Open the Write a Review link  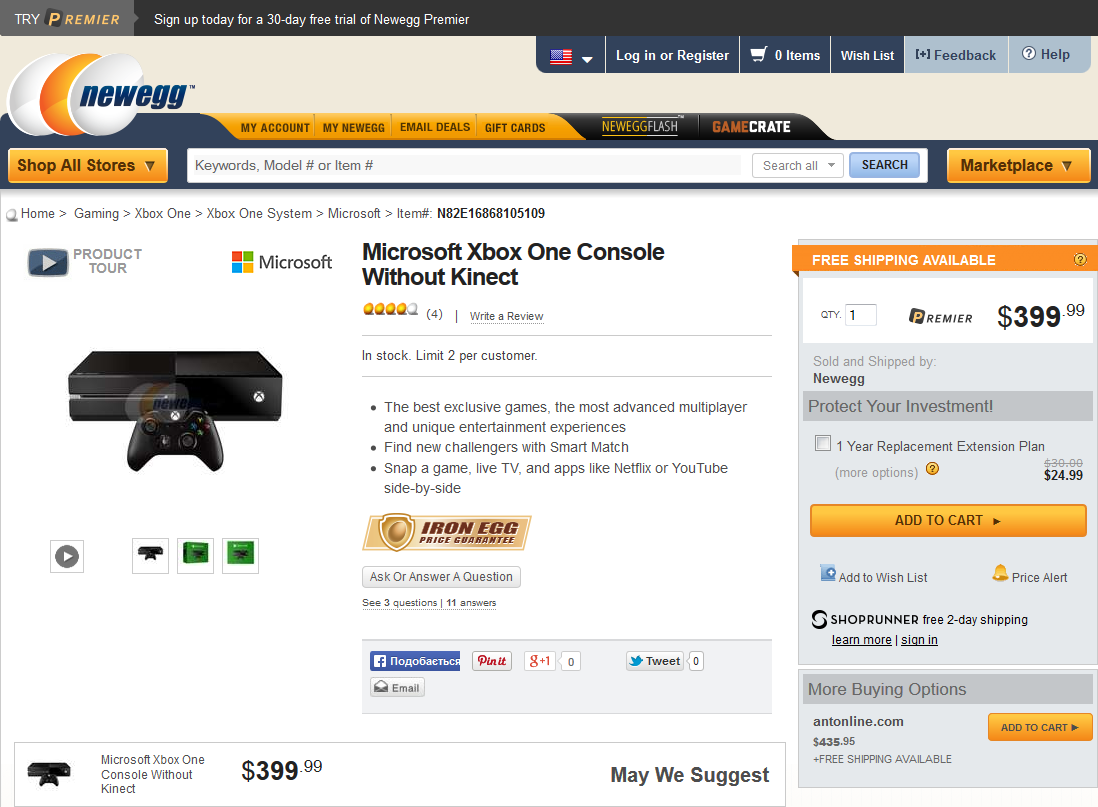point(506,316)
